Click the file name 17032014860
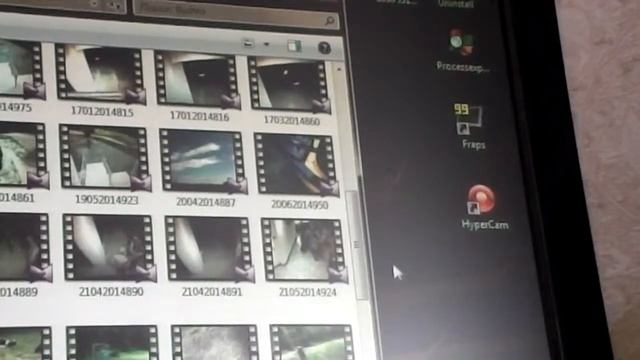The height and width of the screenshot is (360, 640). click(x=291, y=120)
